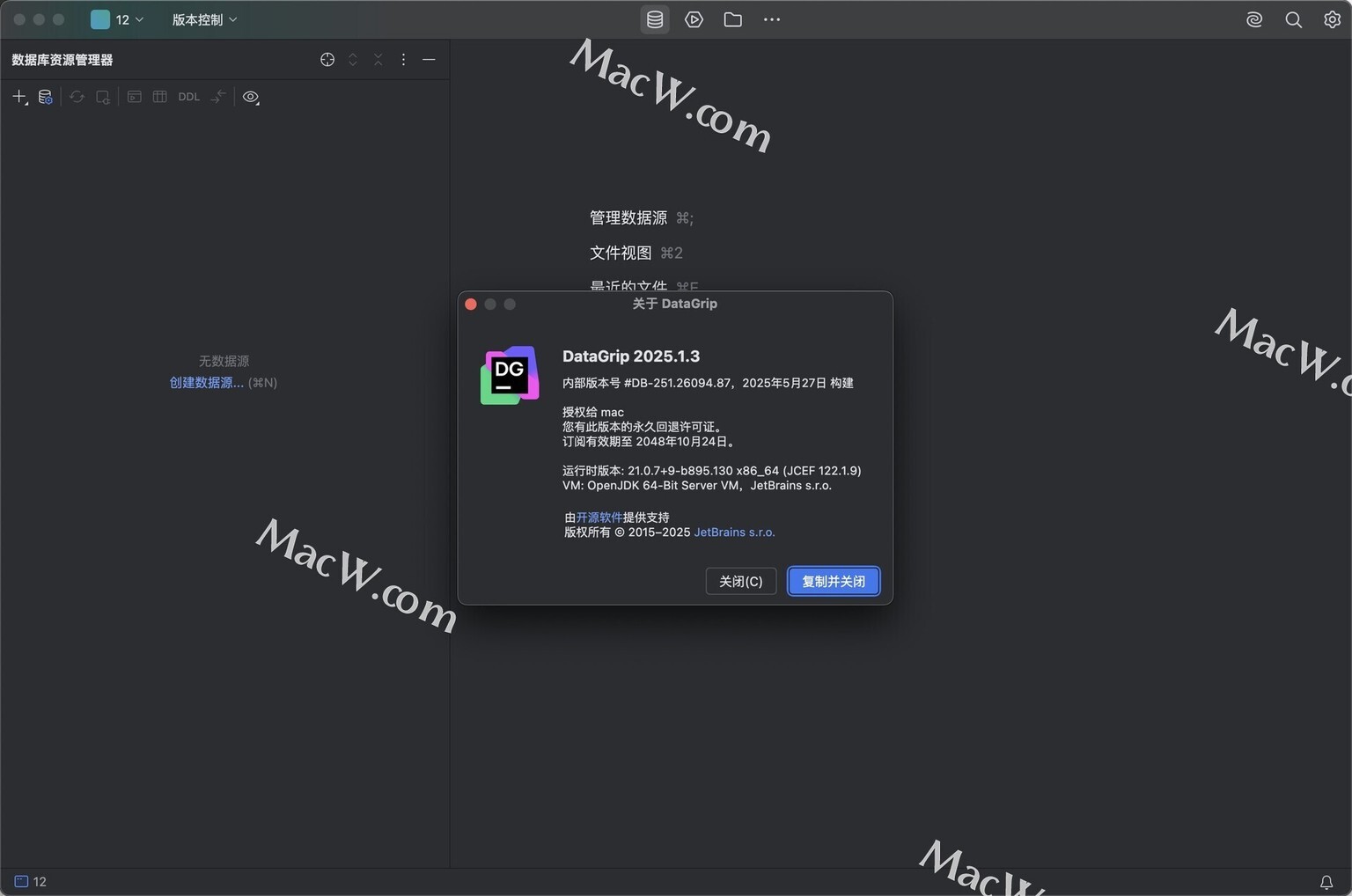Click the DDL toolbar button
Viewport: 1352px width, 896px height.
point(188,97)
